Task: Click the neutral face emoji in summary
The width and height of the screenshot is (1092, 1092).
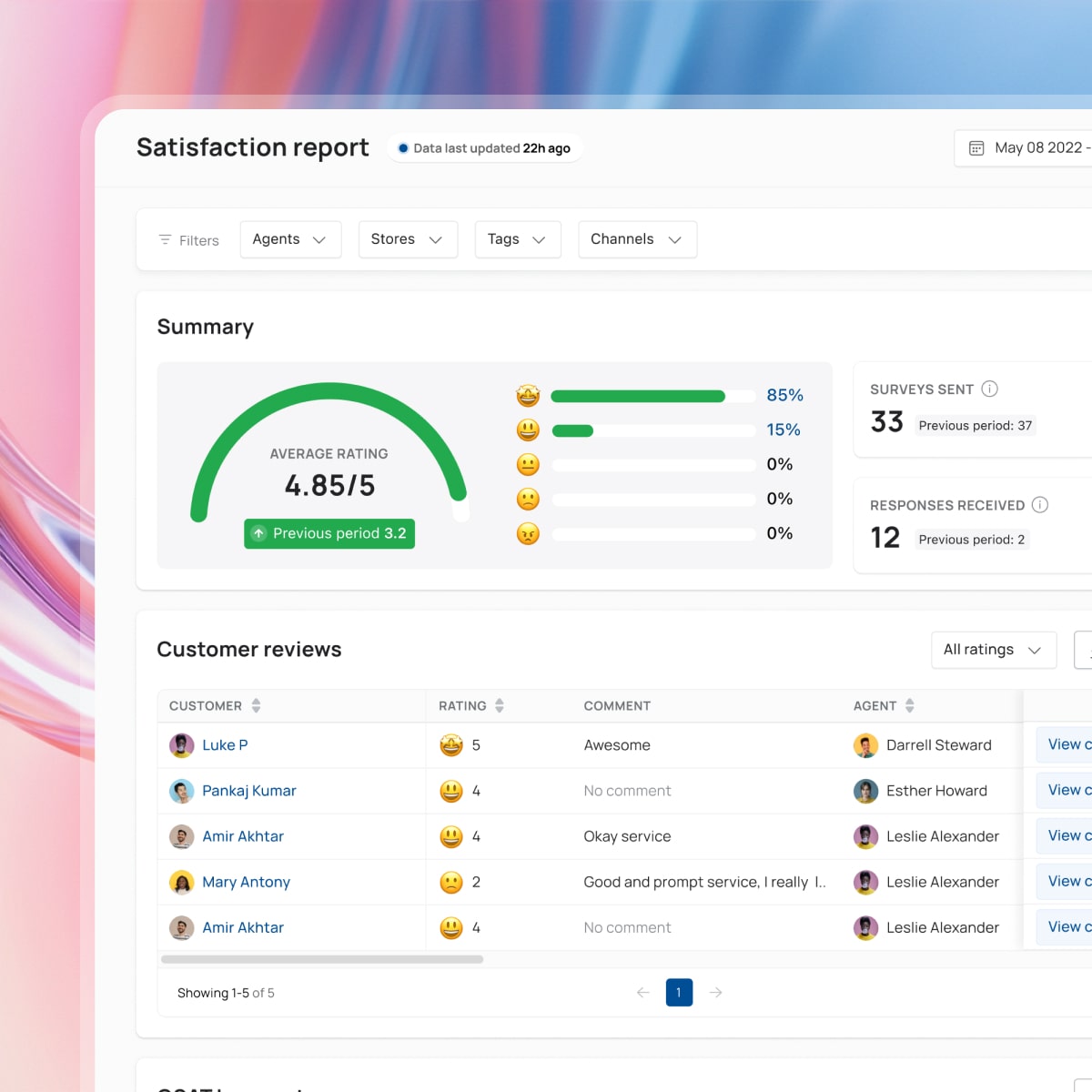Action: (528, 465)
